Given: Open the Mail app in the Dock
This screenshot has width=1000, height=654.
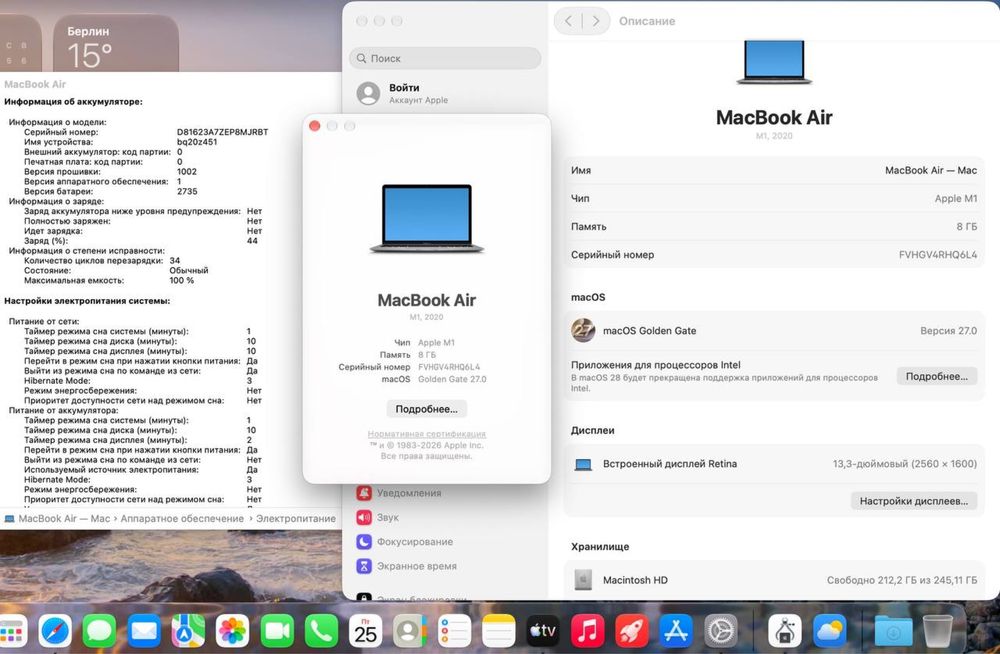Looking at the screenshot, I should tap(144, 632).
